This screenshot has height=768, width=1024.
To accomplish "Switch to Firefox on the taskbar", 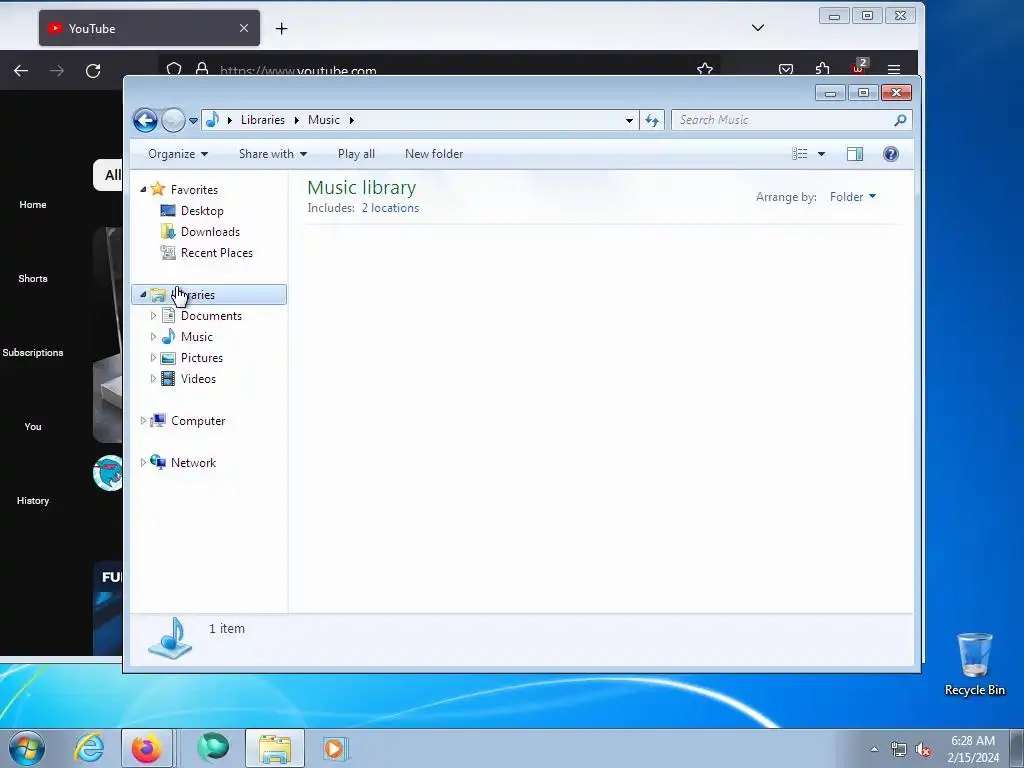I will (x=147, y=748).
